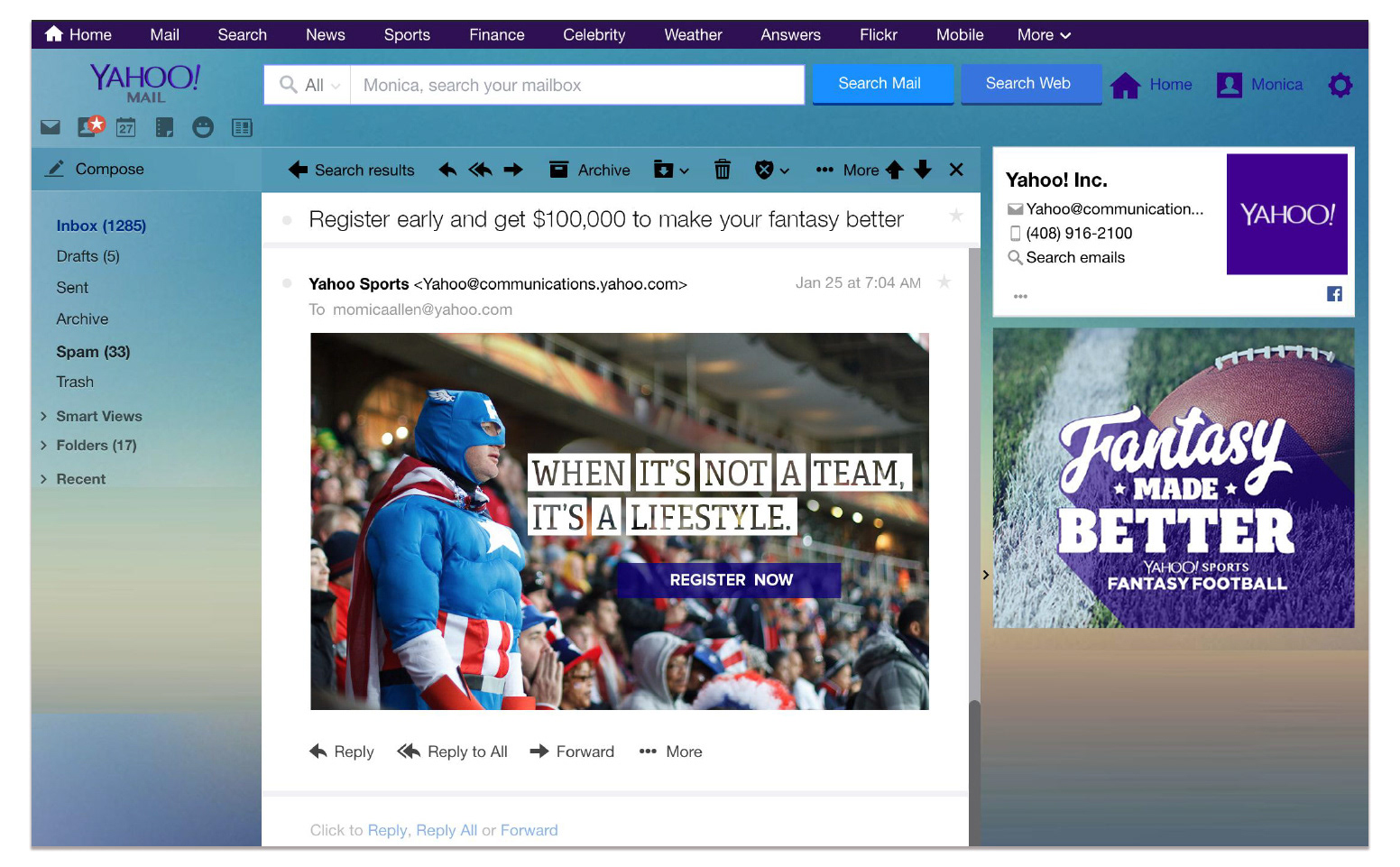Image resolution: width=1400 pixels, height=867 pixels.
Task: Click the search mailbox input field
Action: (577, 85)
